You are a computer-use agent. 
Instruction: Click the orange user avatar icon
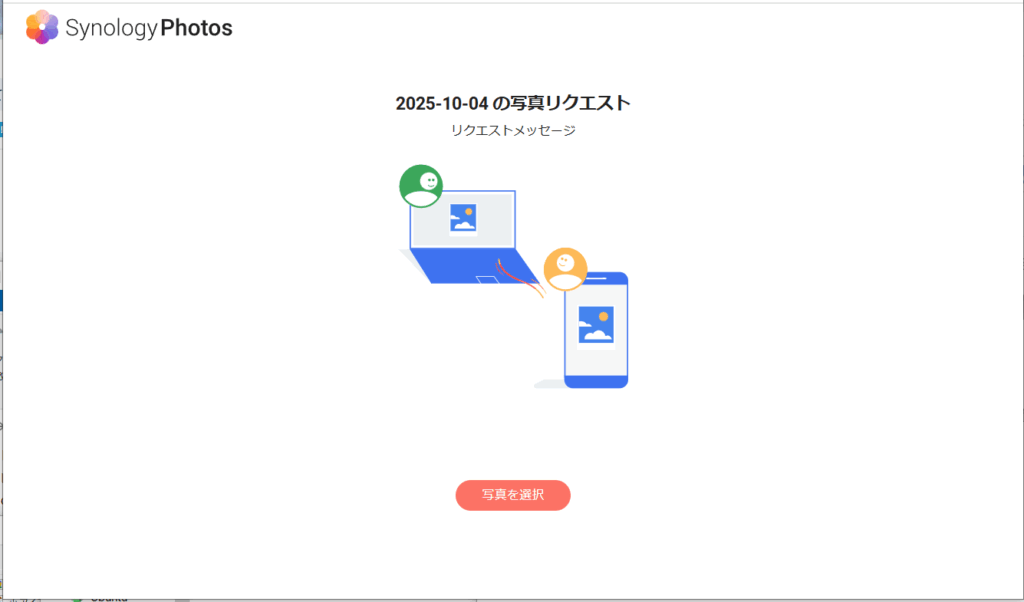[566, 269]
